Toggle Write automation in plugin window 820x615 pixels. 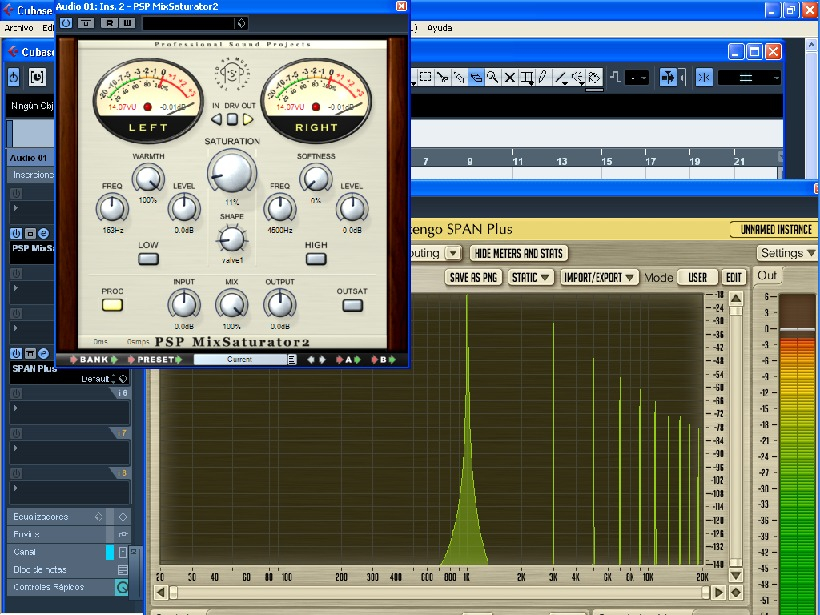(x=127, y=23)
